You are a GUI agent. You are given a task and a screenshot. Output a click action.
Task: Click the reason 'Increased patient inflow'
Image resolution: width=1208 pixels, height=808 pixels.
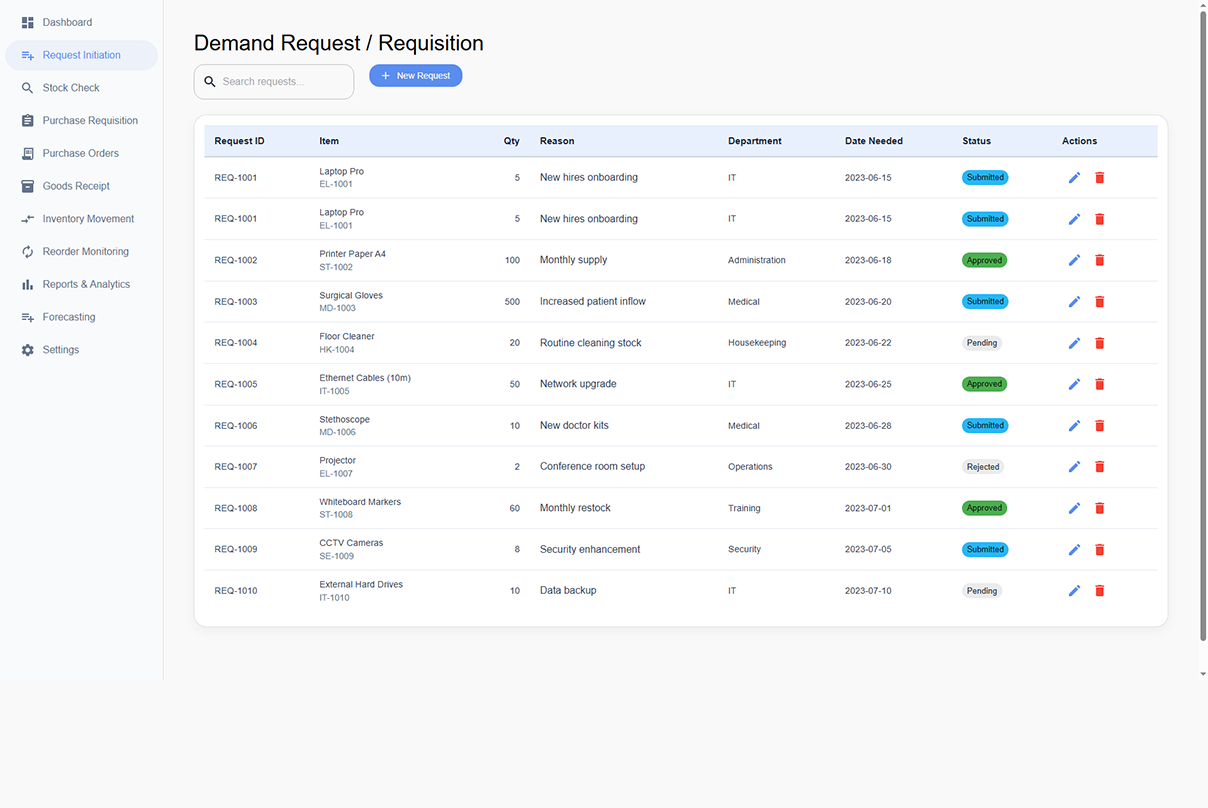[x=593, y=301]
